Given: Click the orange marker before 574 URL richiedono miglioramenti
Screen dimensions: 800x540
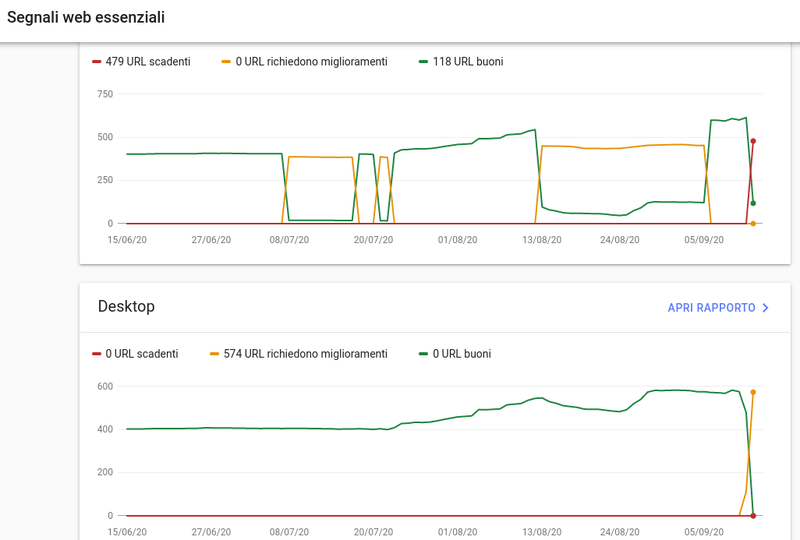Looking at the screenshot, I should point(215,354).
